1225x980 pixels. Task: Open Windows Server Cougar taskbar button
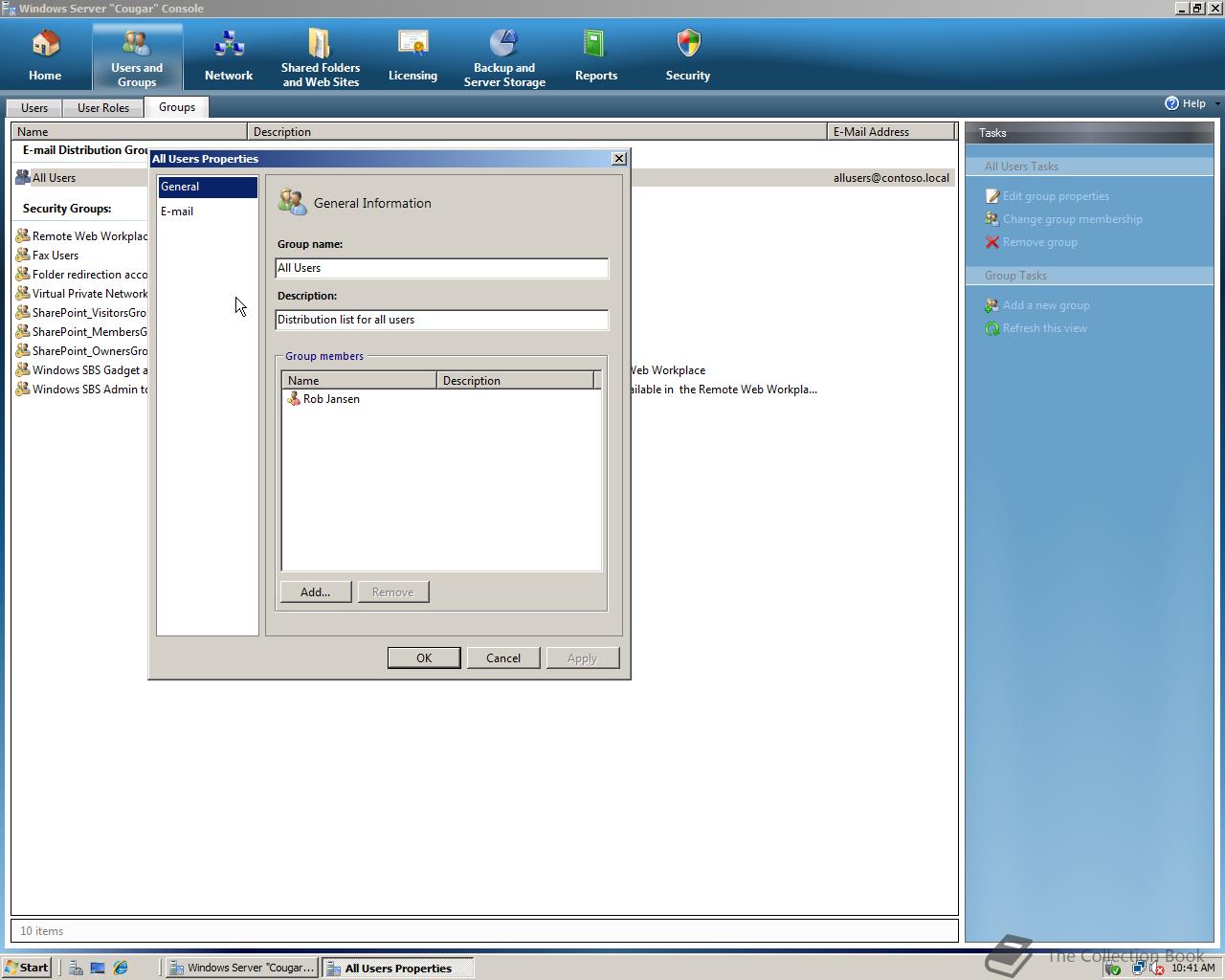[242, 968]
